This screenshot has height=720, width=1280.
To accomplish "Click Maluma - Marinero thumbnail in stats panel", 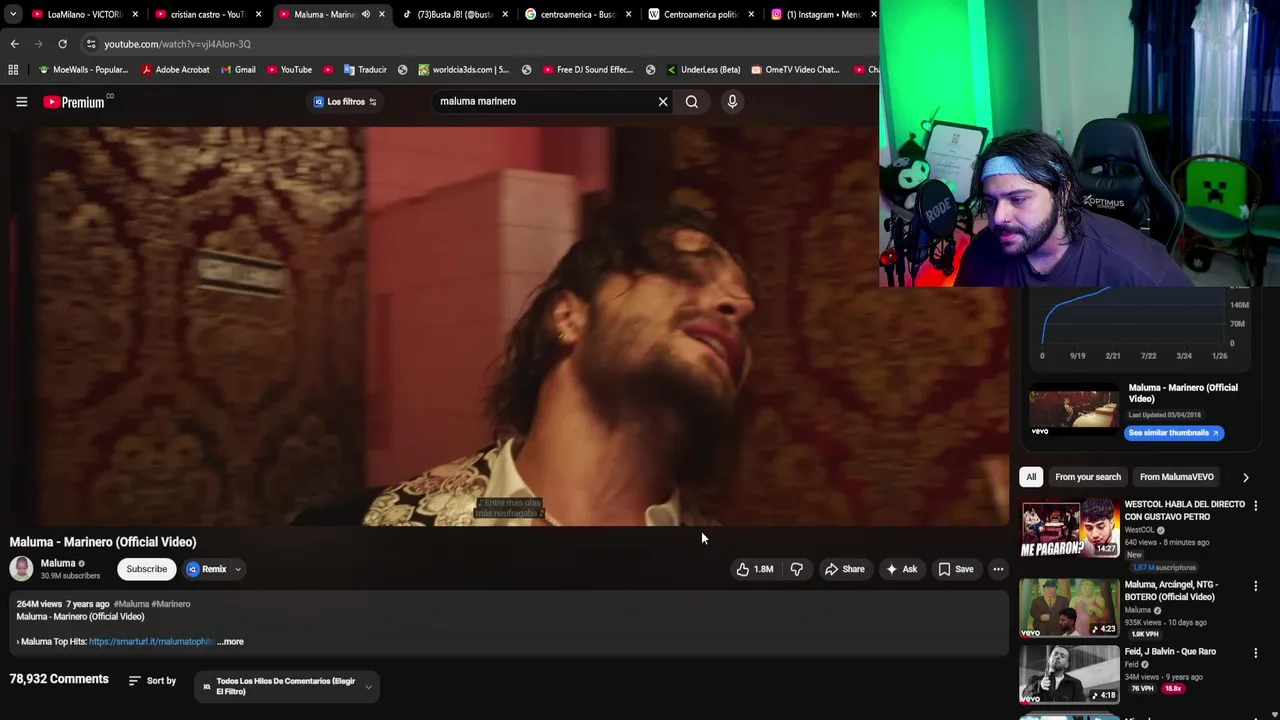I will coord(1074,411).
